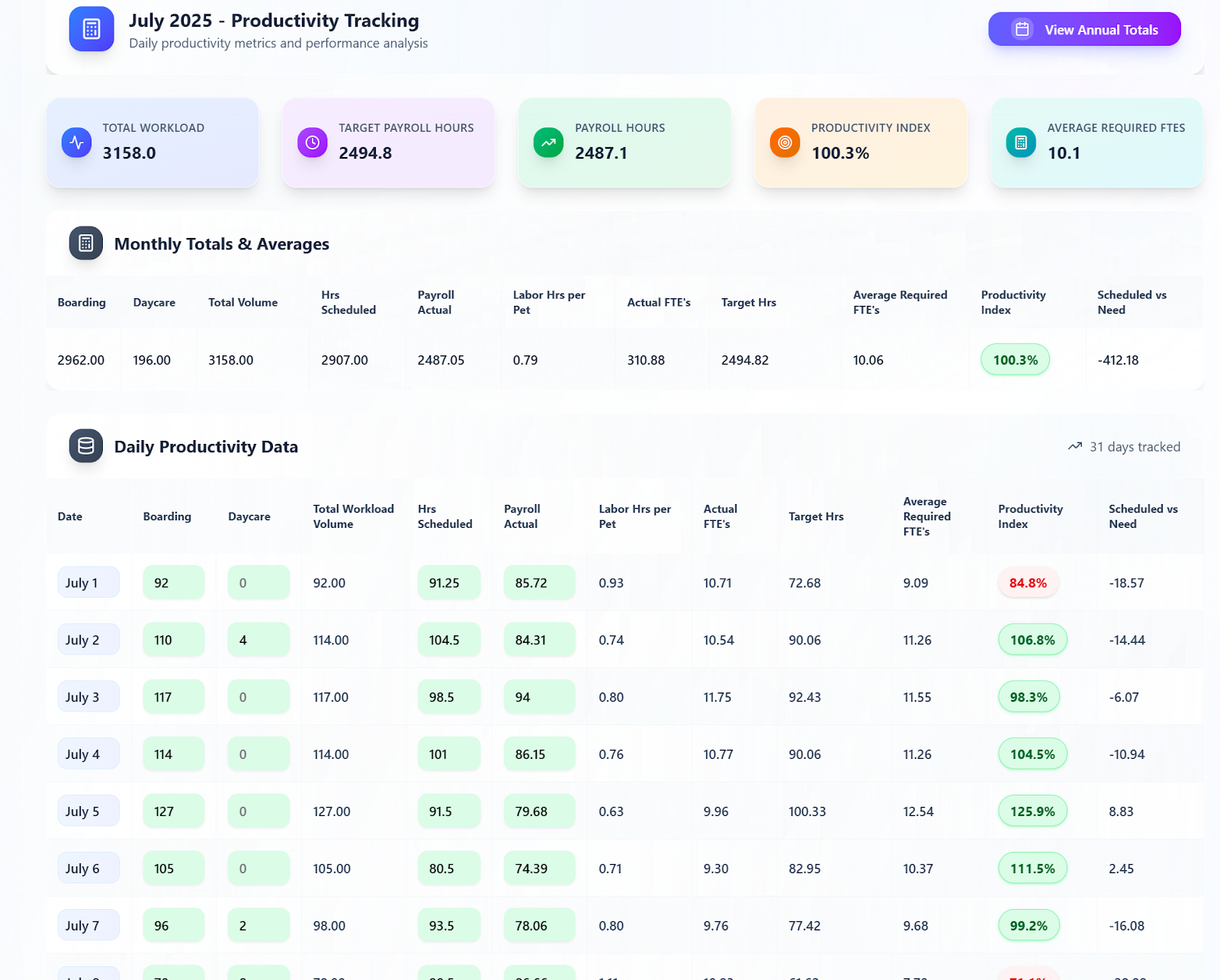
Task: Click July 4 Payroll Actual field 86.15
Action: tap(538, 754)
